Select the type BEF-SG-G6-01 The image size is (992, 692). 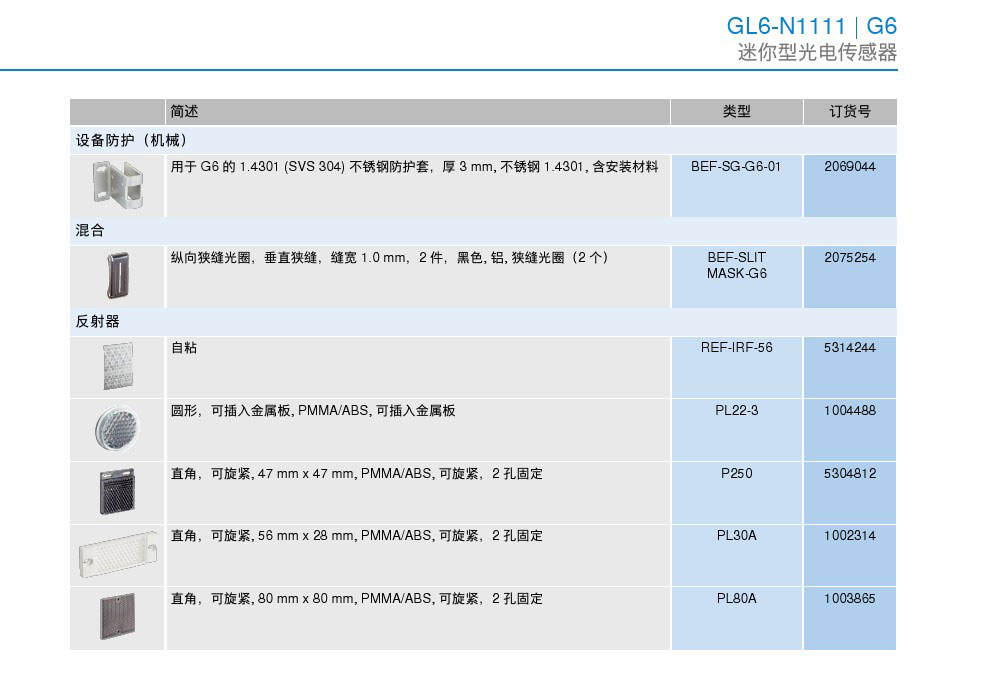tap(736, 167)
